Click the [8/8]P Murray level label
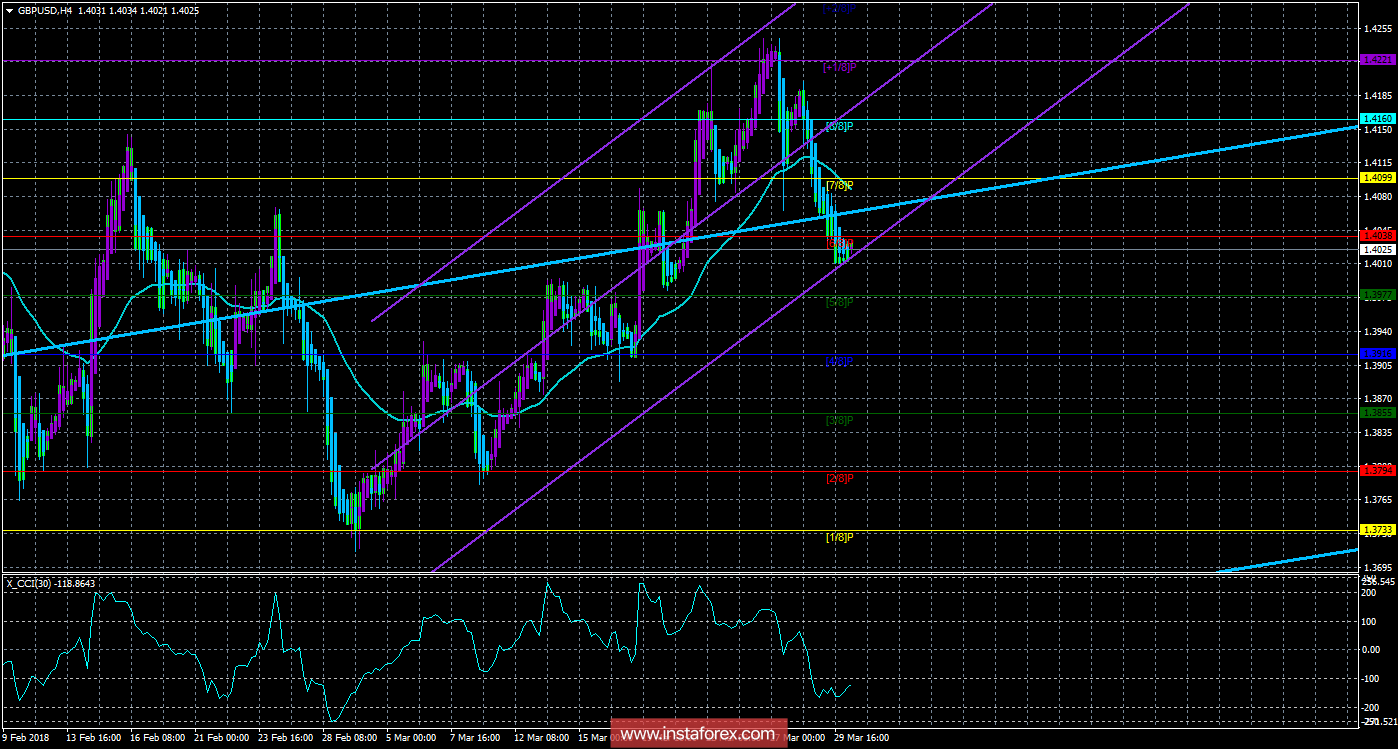Screen dimensions: 1398x749 point(838,126)
